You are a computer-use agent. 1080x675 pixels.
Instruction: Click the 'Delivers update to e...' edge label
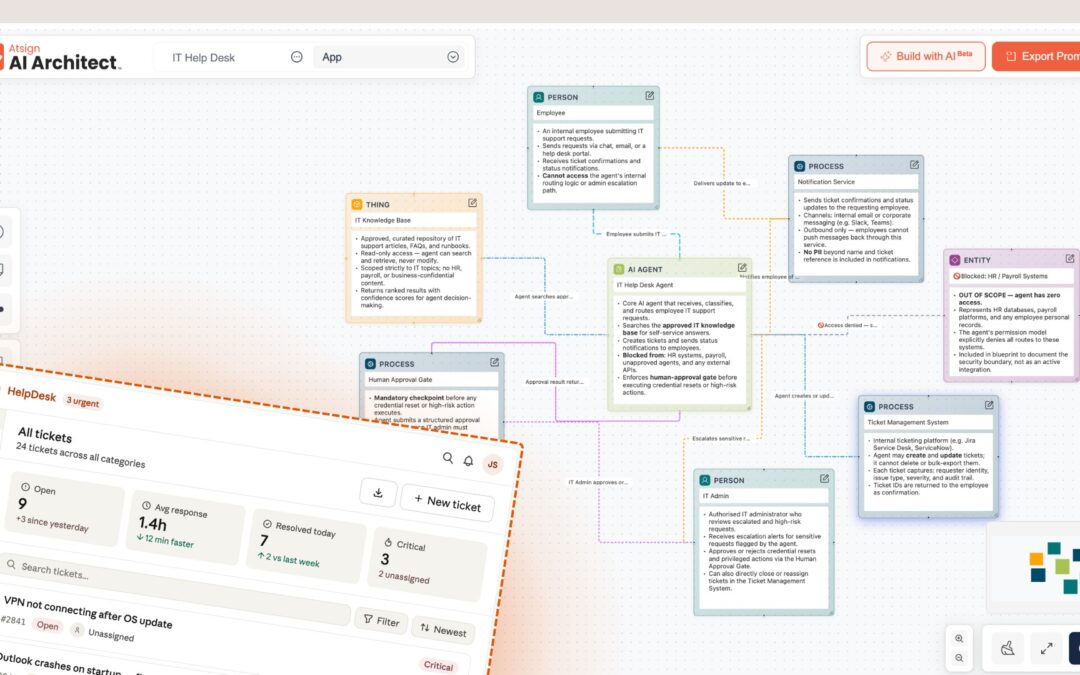coord(721,183)
